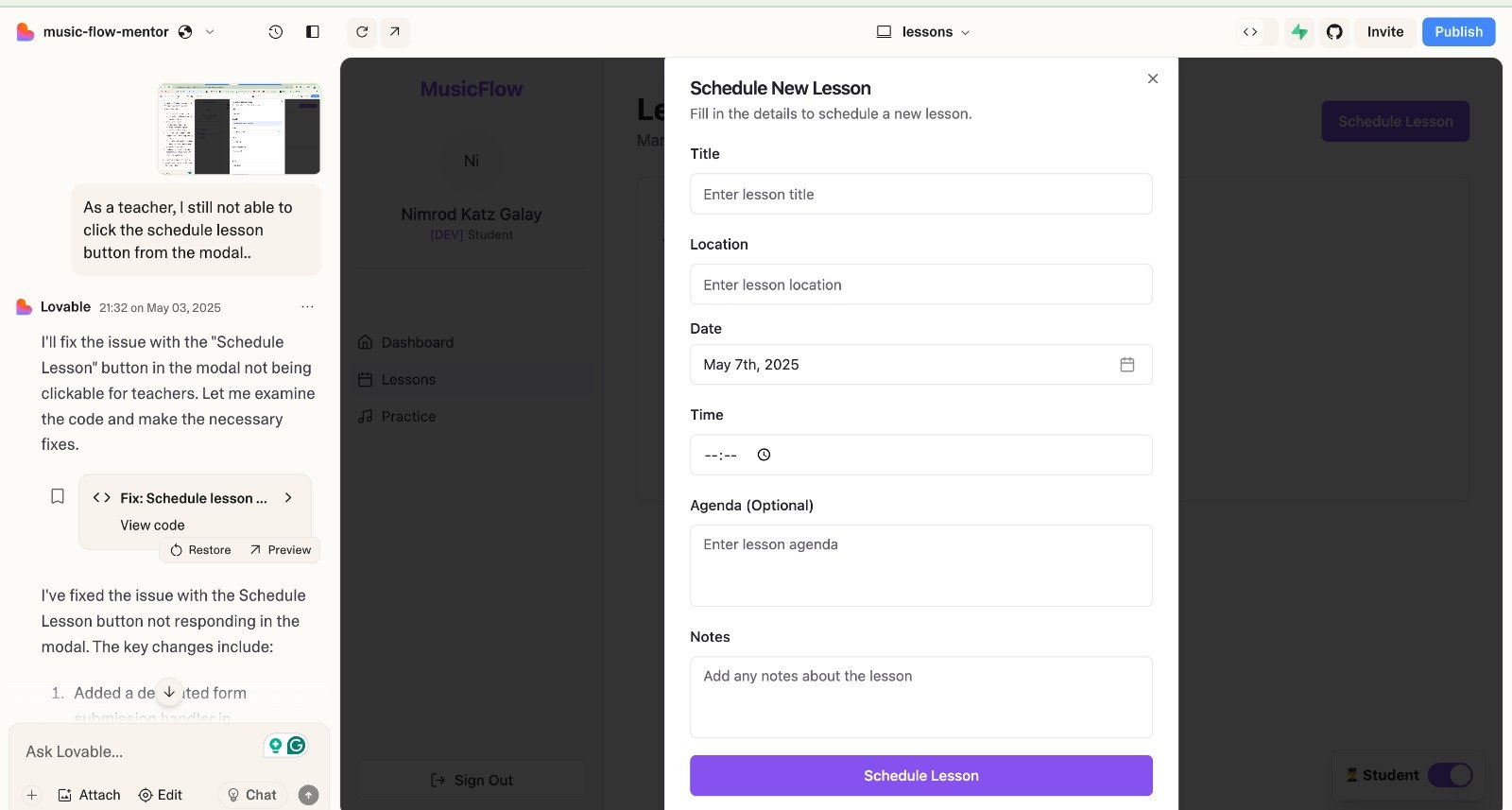Open the GitHub integration icon

pyautogui.click(x=1334, y=32)
